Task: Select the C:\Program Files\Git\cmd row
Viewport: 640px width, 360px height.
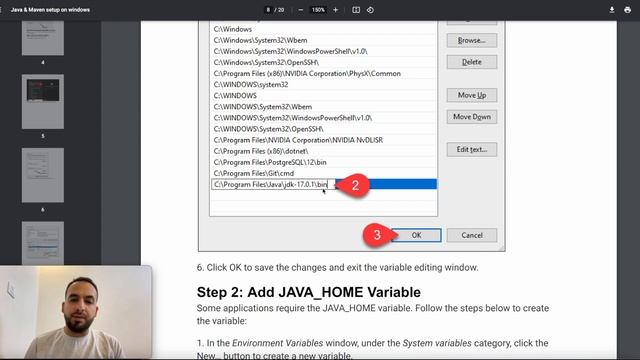Action: pyautogui.click(x=323, y=173)
